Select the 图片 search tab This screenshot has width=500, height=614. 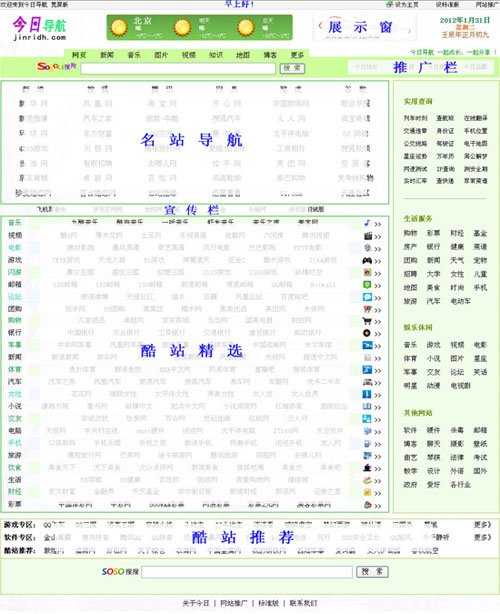(161, 55)
